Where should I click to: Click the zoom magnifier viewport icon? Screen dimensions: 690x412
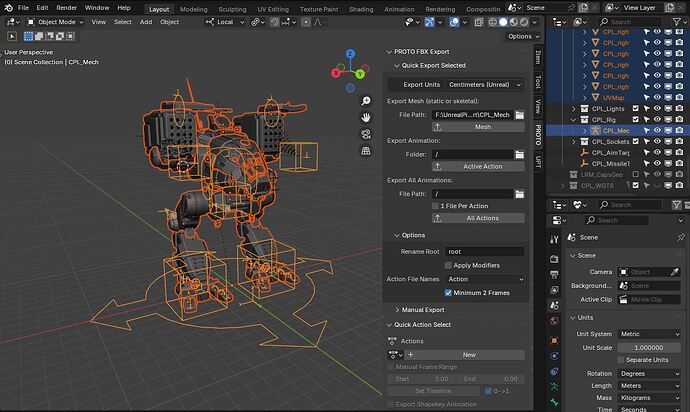tap(366, 101)
